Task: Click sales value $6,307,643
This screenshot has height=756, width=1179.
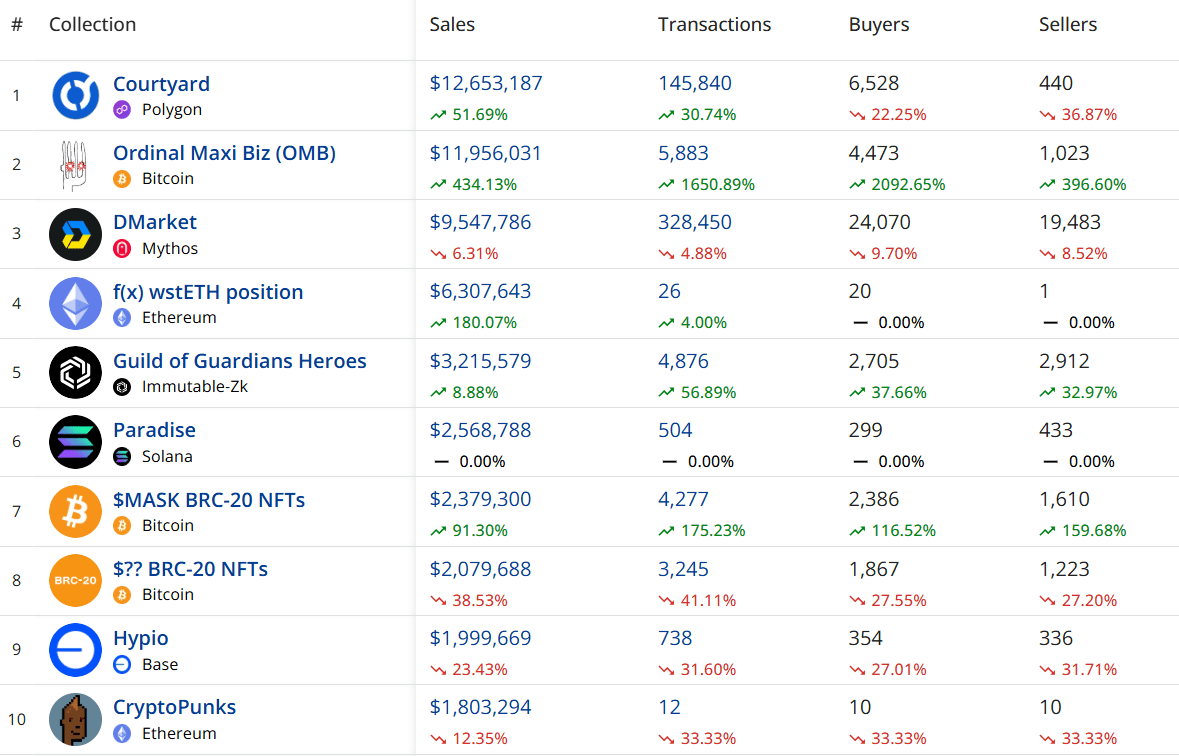Action: (480, 291)
